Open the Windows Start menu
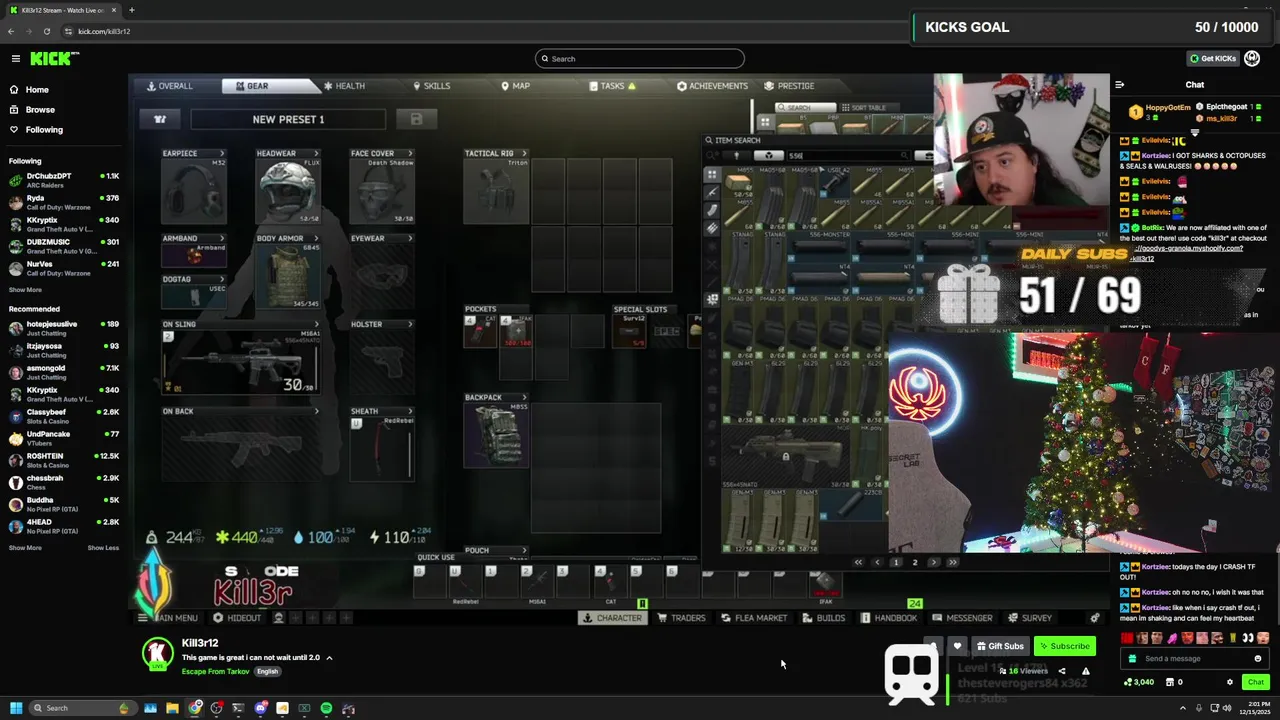This screenshot has width=1280, height=720. point(16,708)
